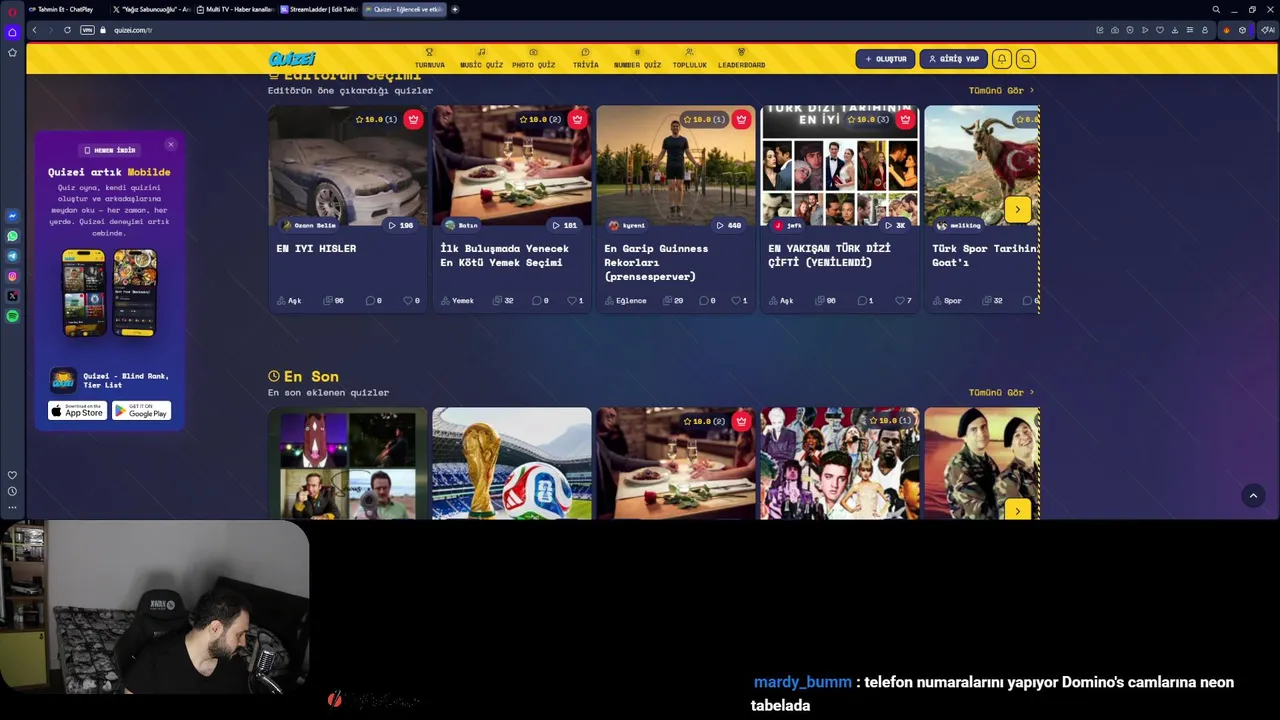Screen dimensions: 1280x720
Task: Open the Trivia section
Action: (585, 59)
